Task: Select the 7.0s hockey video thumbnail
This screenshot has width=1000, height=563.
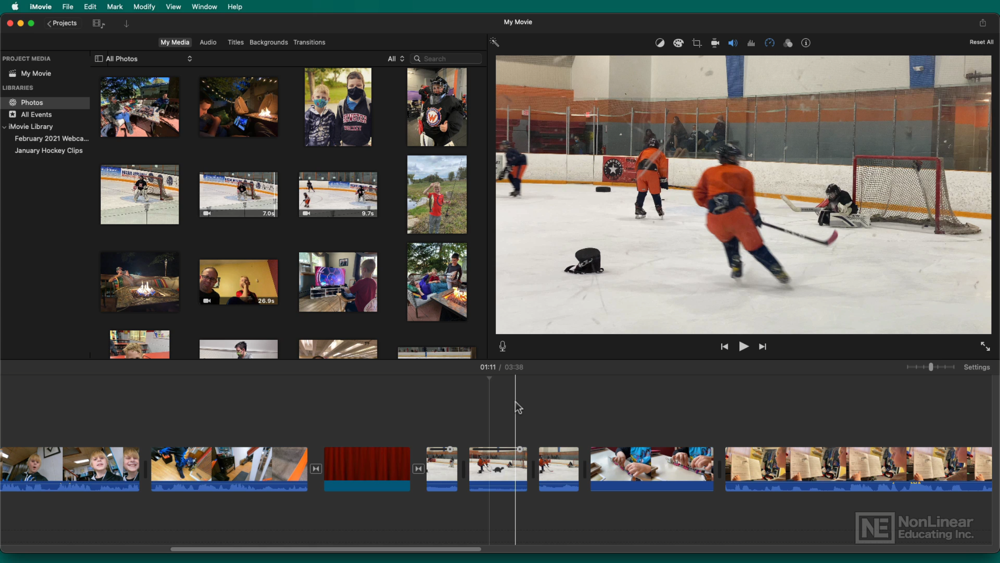Action: (239, 194)
